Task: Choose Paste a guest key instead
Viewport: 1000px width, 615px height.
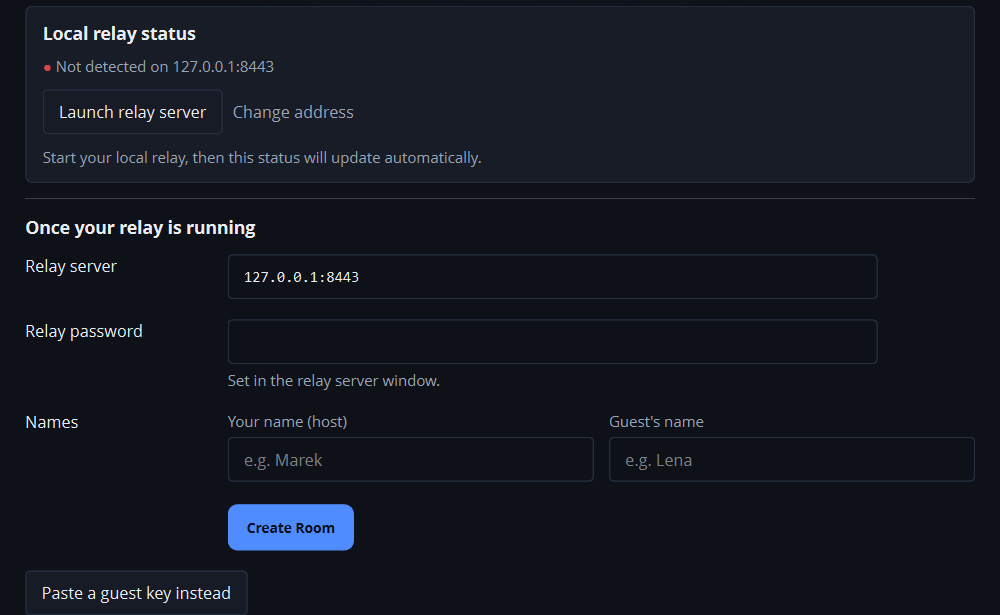Action: (136, 593)
